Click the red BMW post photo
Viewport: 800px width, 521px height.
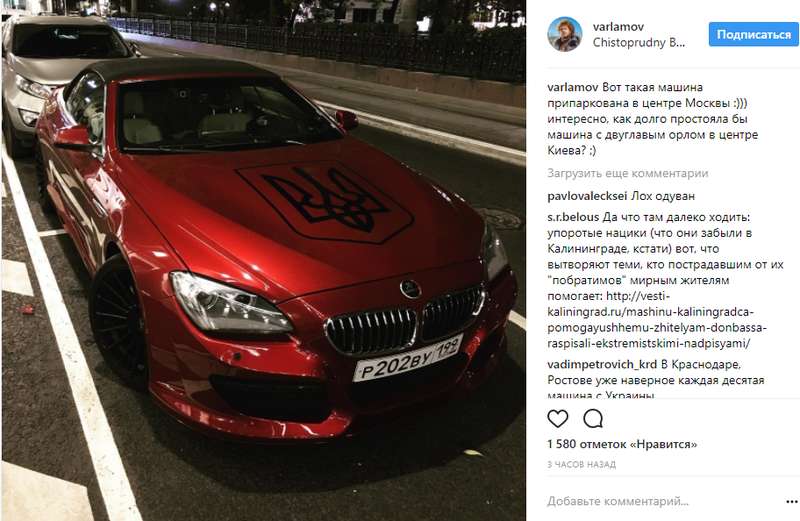(264, 260)
